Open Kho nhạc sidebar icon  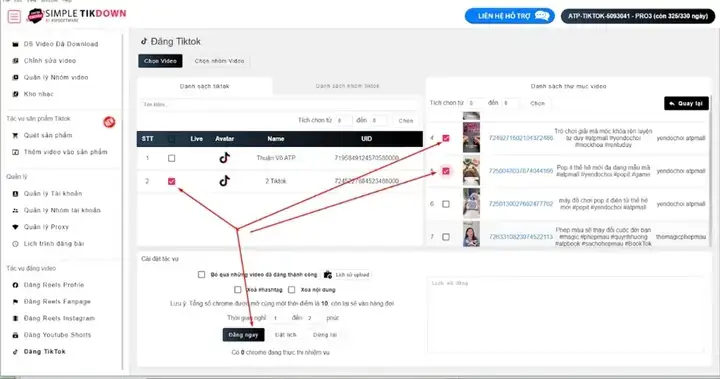(x=15, y=94)
